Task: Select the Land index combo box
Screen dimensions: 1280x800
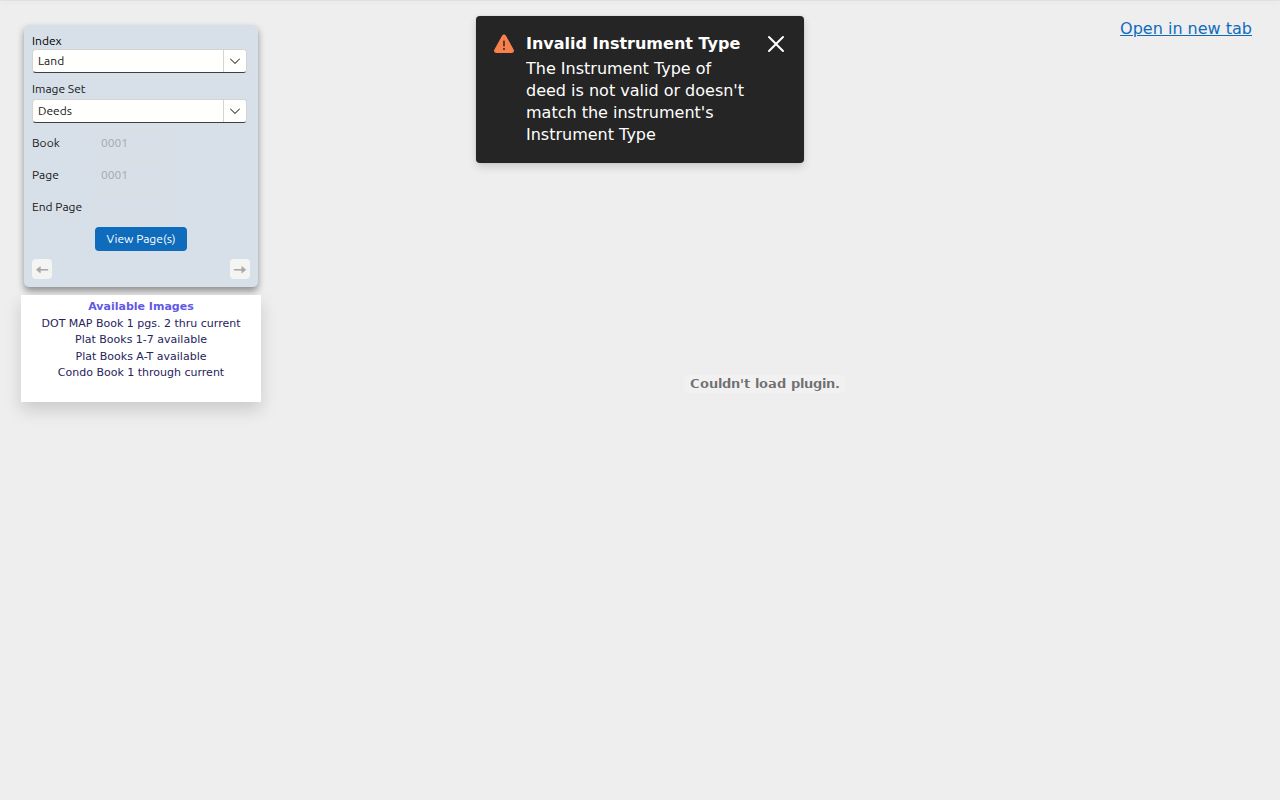Action: (x=139, y=61)
